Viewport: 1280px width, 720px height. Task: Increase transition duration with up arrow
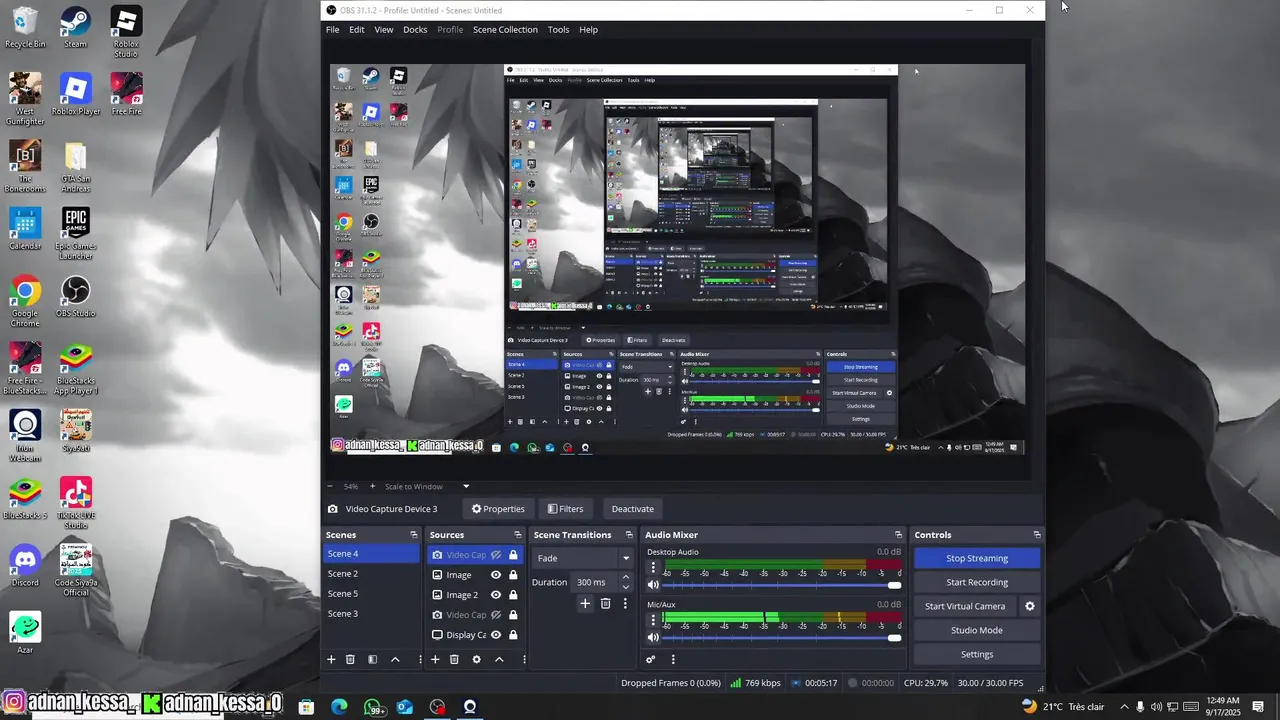pyautogui.click(x=626, y=577)
